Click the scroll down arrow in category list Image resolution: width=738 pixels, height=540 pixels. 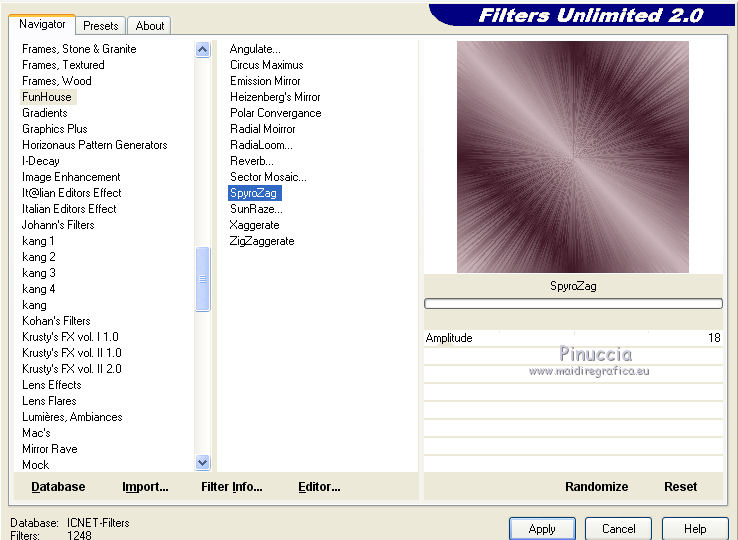[x=202, y=463]
